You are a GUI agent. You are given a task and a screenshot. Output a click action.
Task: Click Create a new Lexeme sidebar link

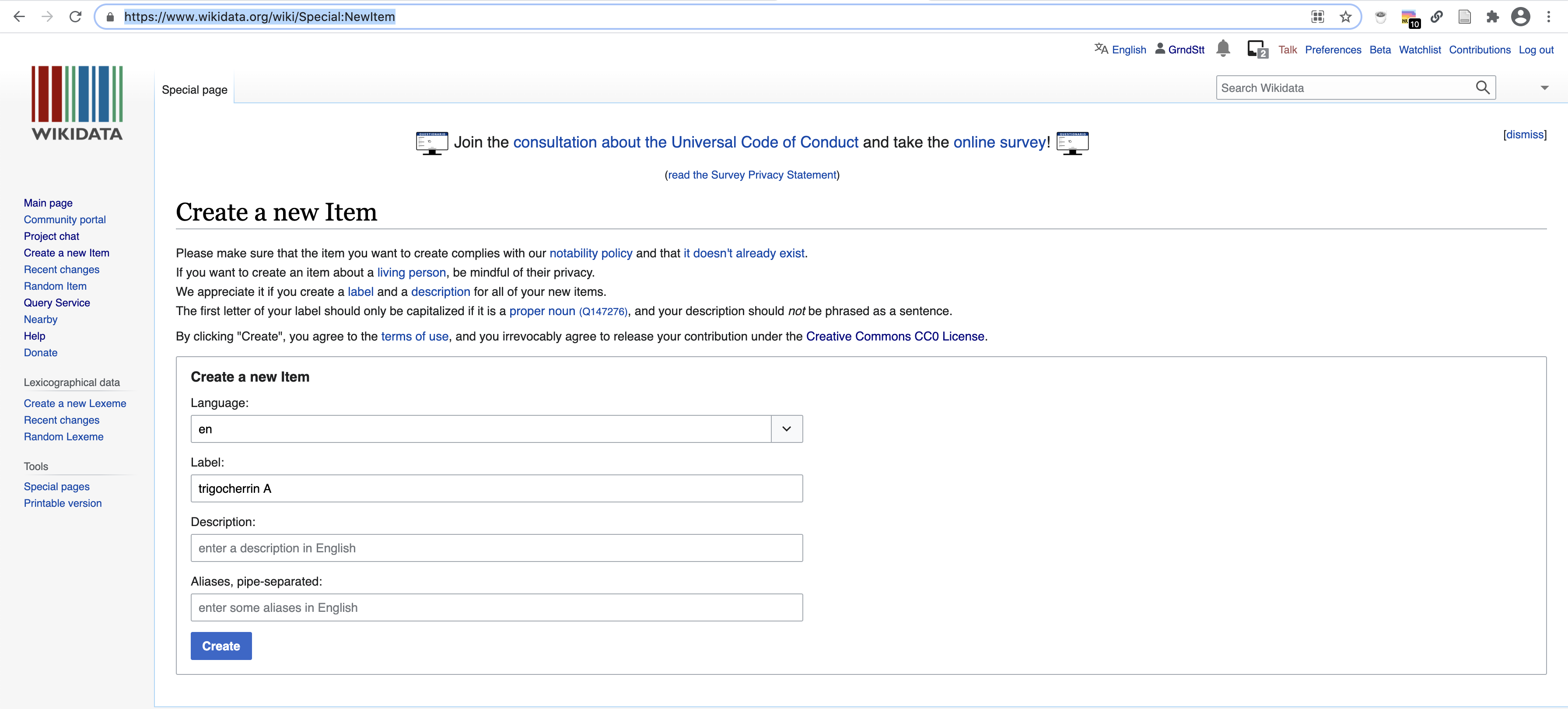tap(75, 403)
